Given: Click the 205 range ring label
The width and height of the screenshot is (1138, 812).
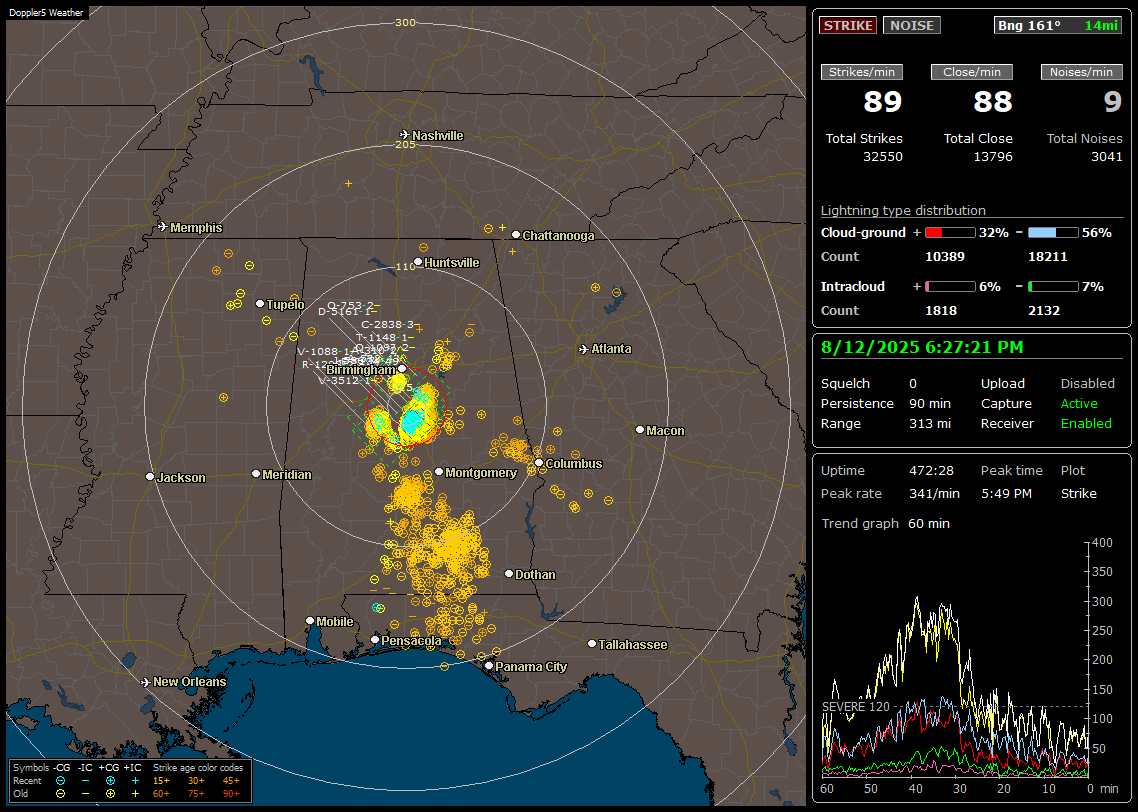Looking at the screenshot, I should tap(405, 144).
